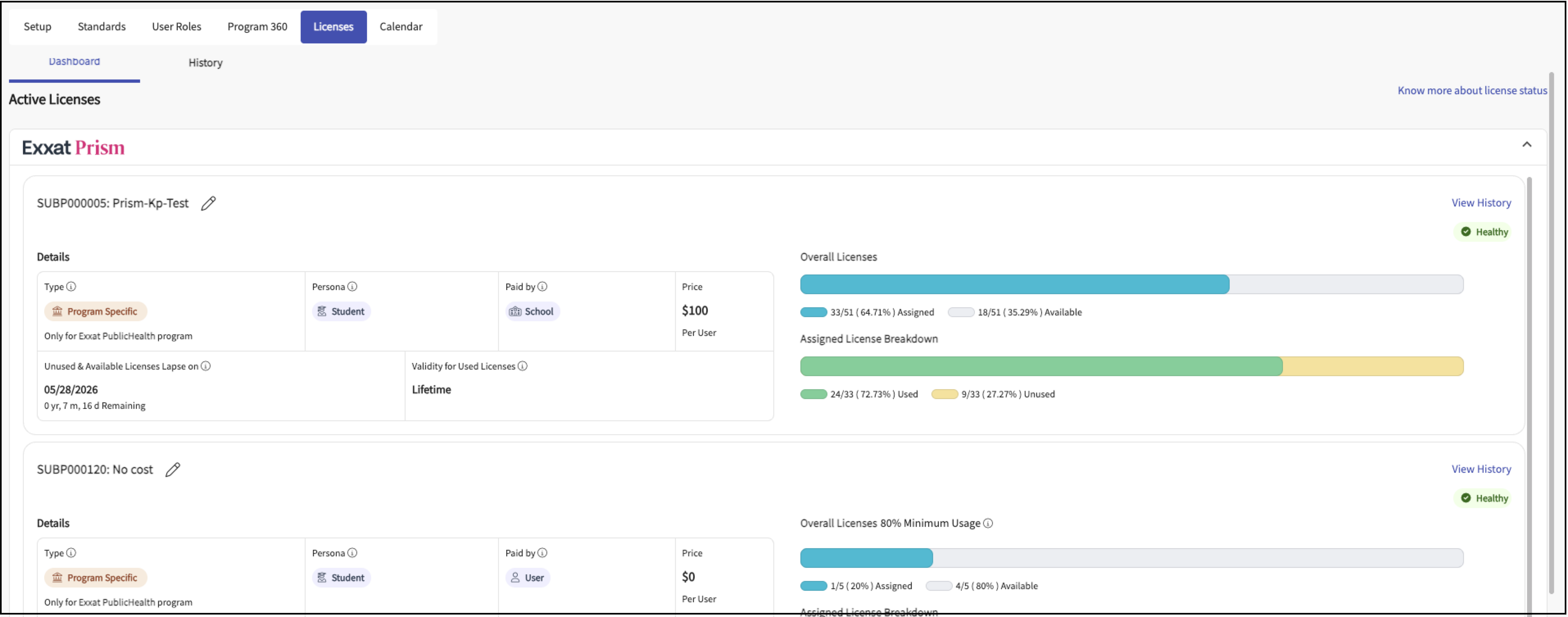The image size is (1568, 617).
Task: Click View History for No cost subscription
Action: pos(1480,469)
